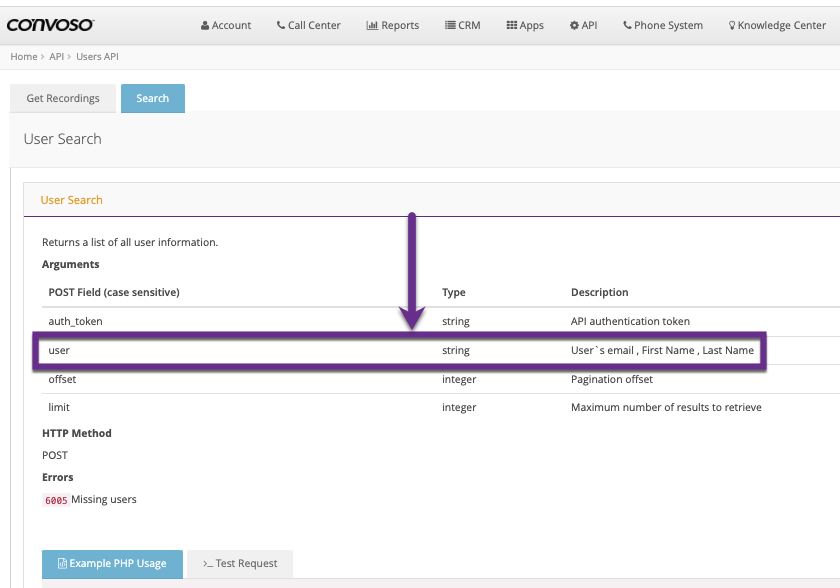This screenshot has height=588, width=840.
Task: Click the Phone System handset icon
Action: (x=627, y=25)
